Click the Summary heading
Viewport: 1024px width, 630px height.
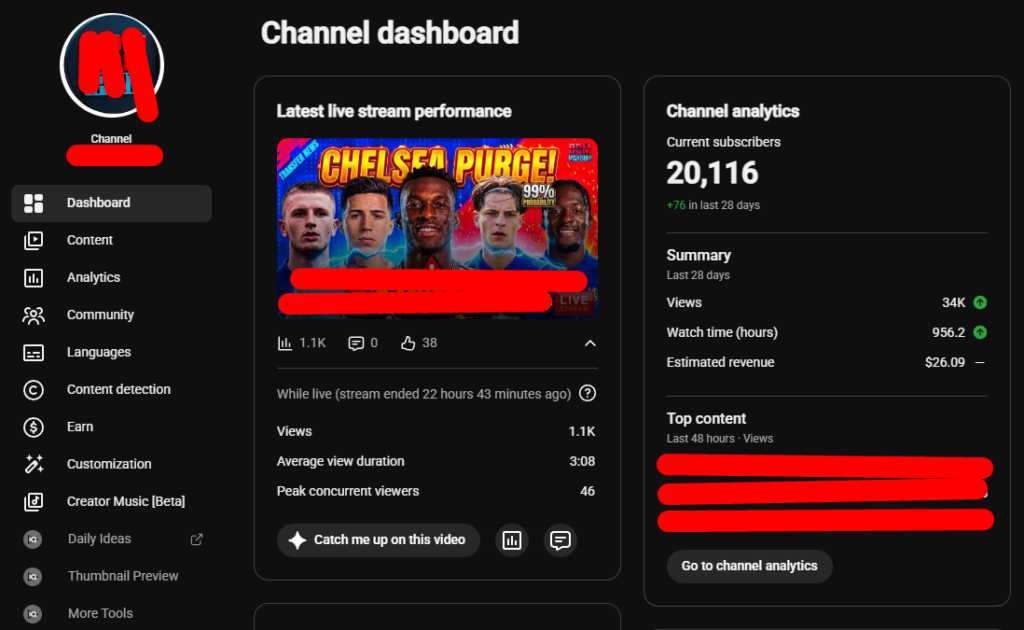[x=698, y=255]
